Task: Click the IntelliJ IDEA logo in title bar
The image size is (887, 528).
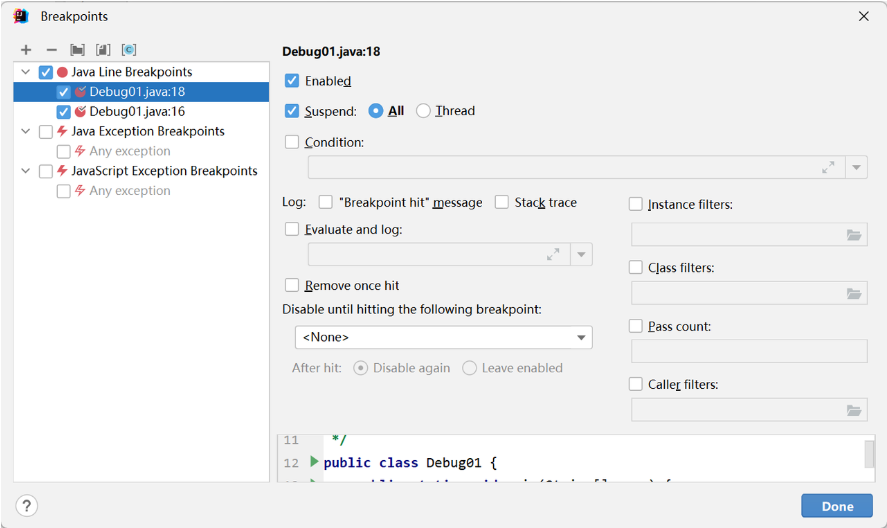Action: click(x=21, y=16)
